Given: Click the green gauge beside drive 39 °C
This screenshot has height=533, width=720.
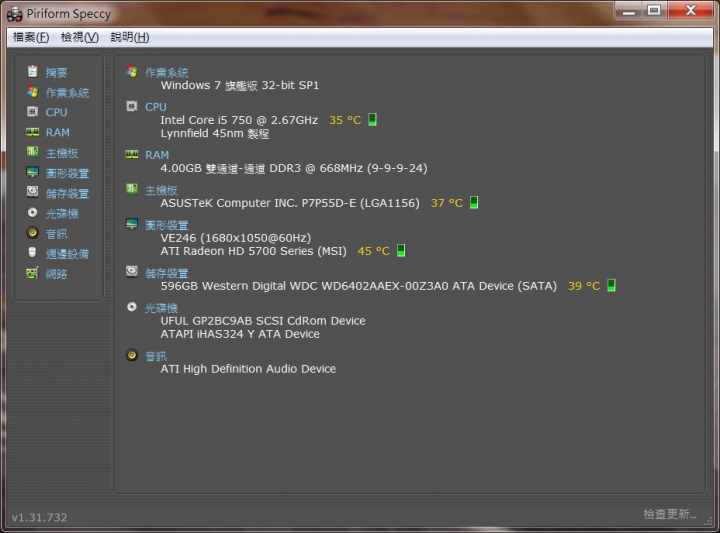Looking at the screenshot, I should [611, 286].
